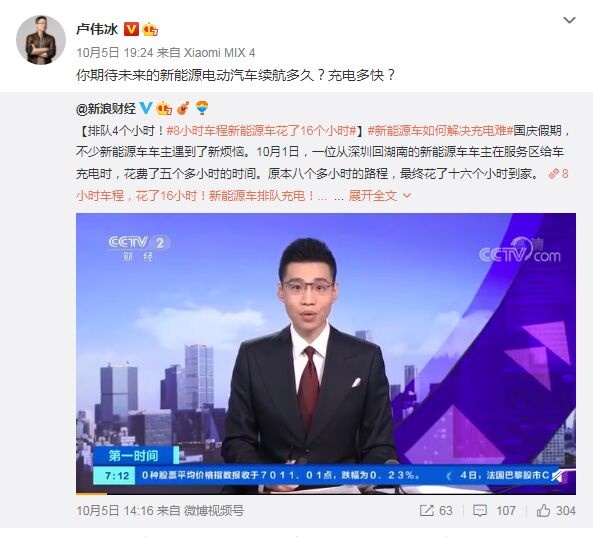Click the membership crown badge next to 卢伟冰

151,29
